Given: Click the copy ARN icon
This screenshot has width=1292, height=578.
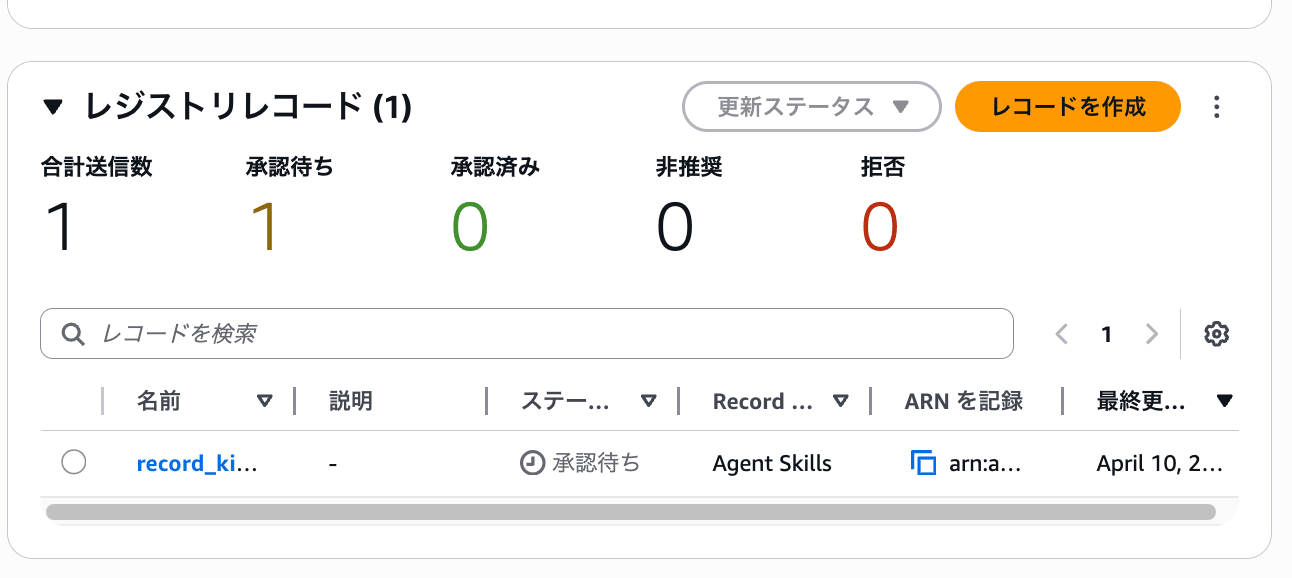Looking at the screenshot, I should pyautogui.click(x=923, y=463).
